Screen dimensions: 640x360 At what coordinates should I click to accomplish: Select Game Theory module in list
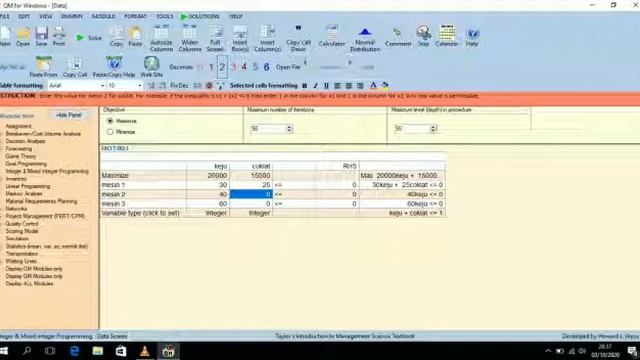[x=21, y=156]
